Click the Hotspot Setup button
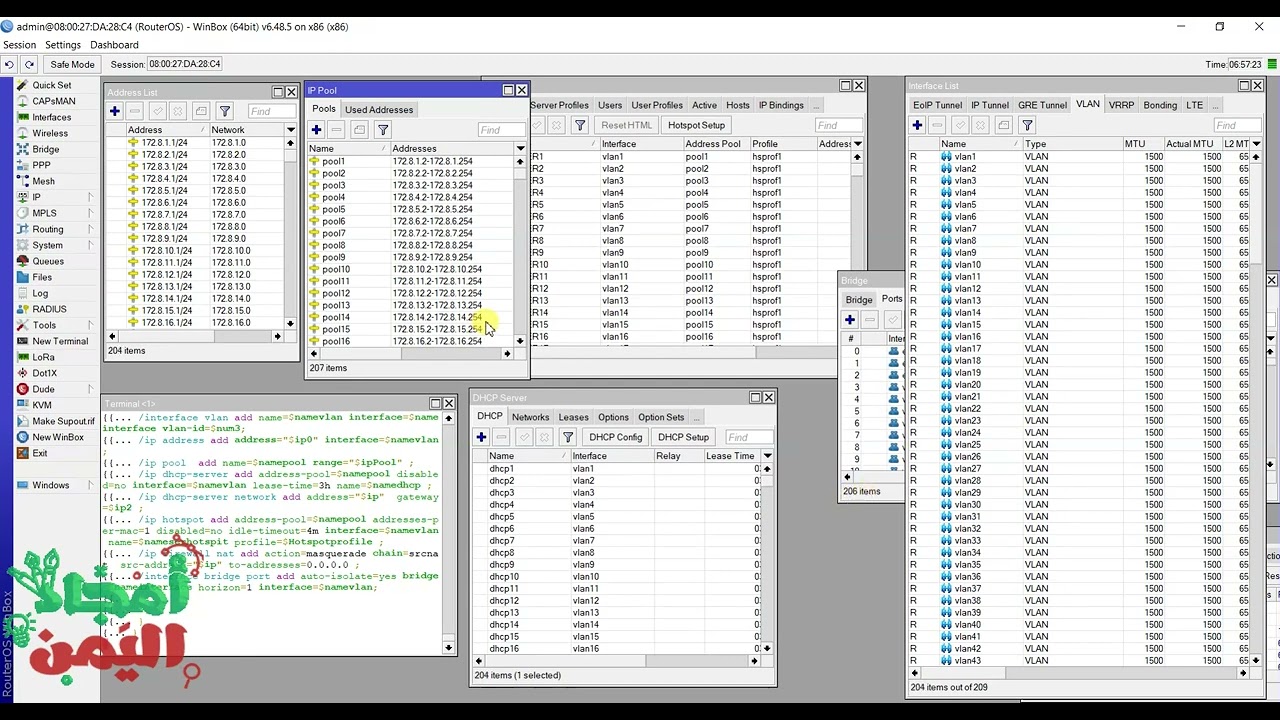 coord(696,125)
